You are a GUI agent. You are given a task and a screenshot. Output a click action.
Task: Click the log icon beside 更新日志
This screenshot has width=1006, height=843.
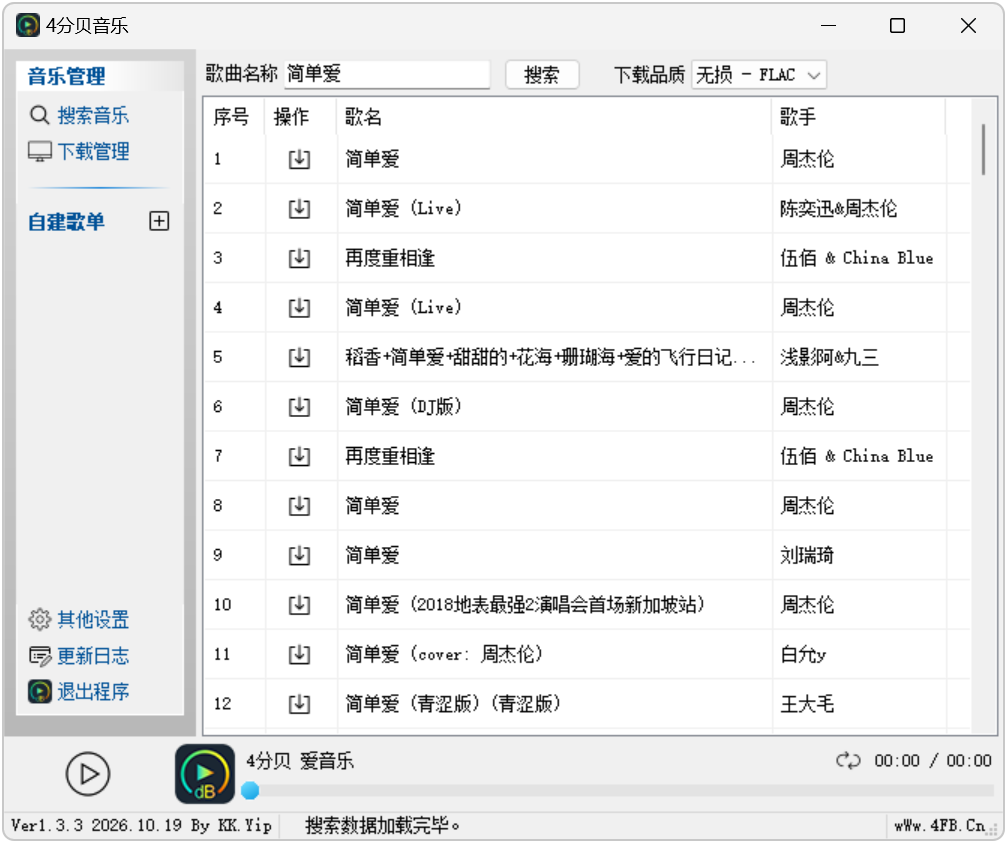(x=40, y=656)
